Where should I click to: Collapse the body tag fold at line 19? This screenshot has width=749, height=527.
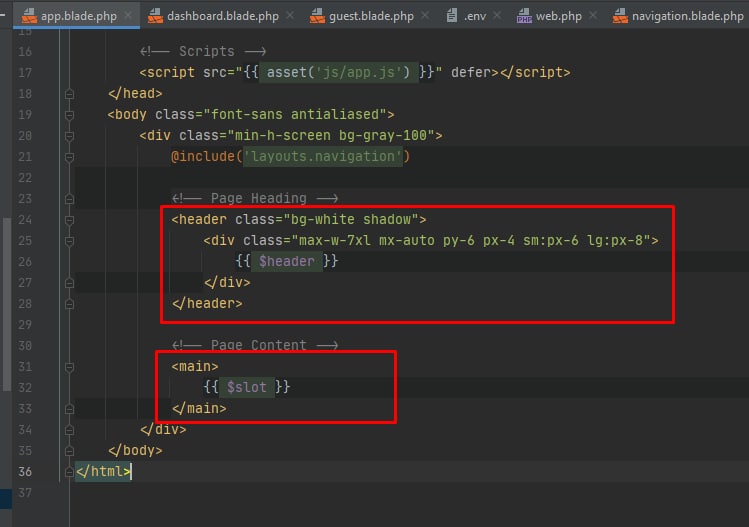coord(69,115)
